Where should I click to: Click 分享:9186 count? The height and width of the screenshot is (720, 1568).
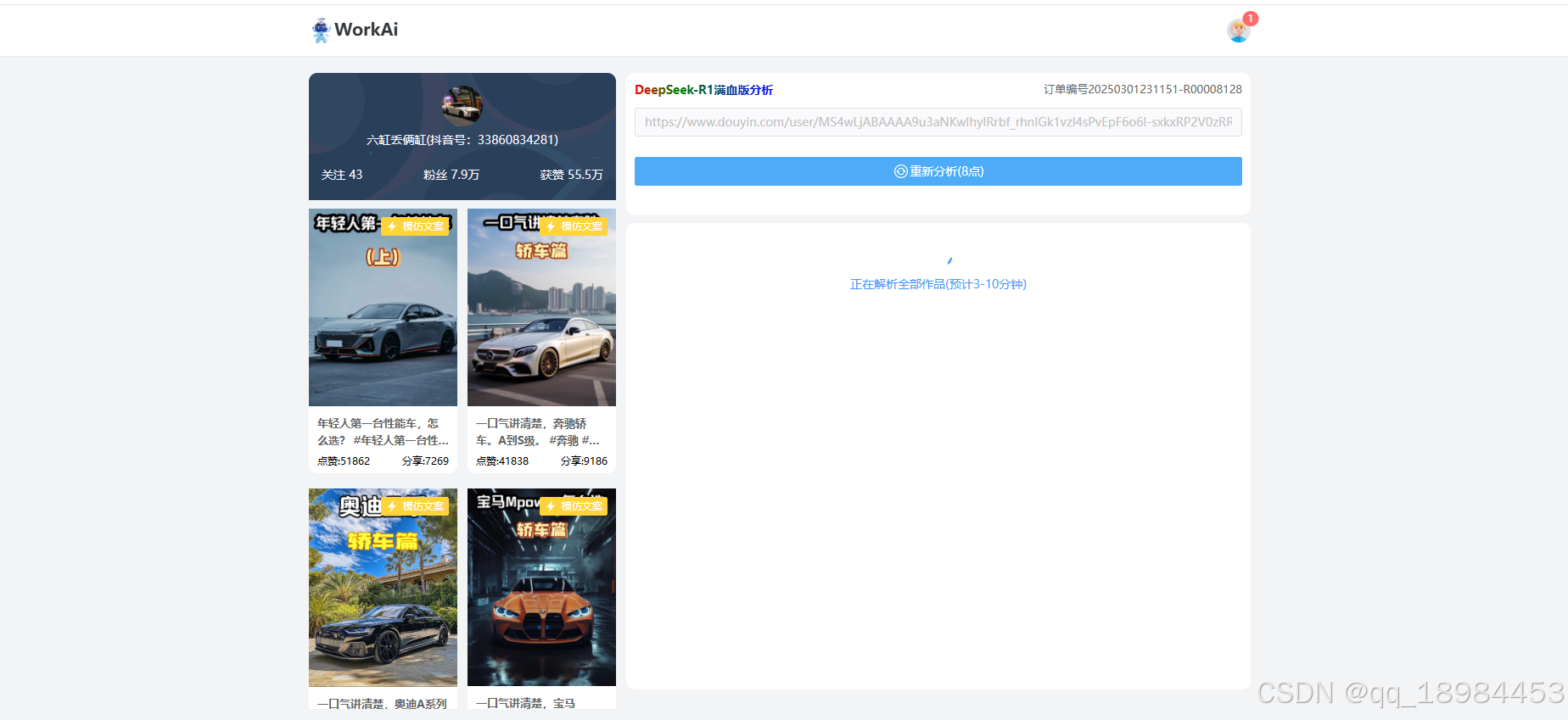point(584,461)
